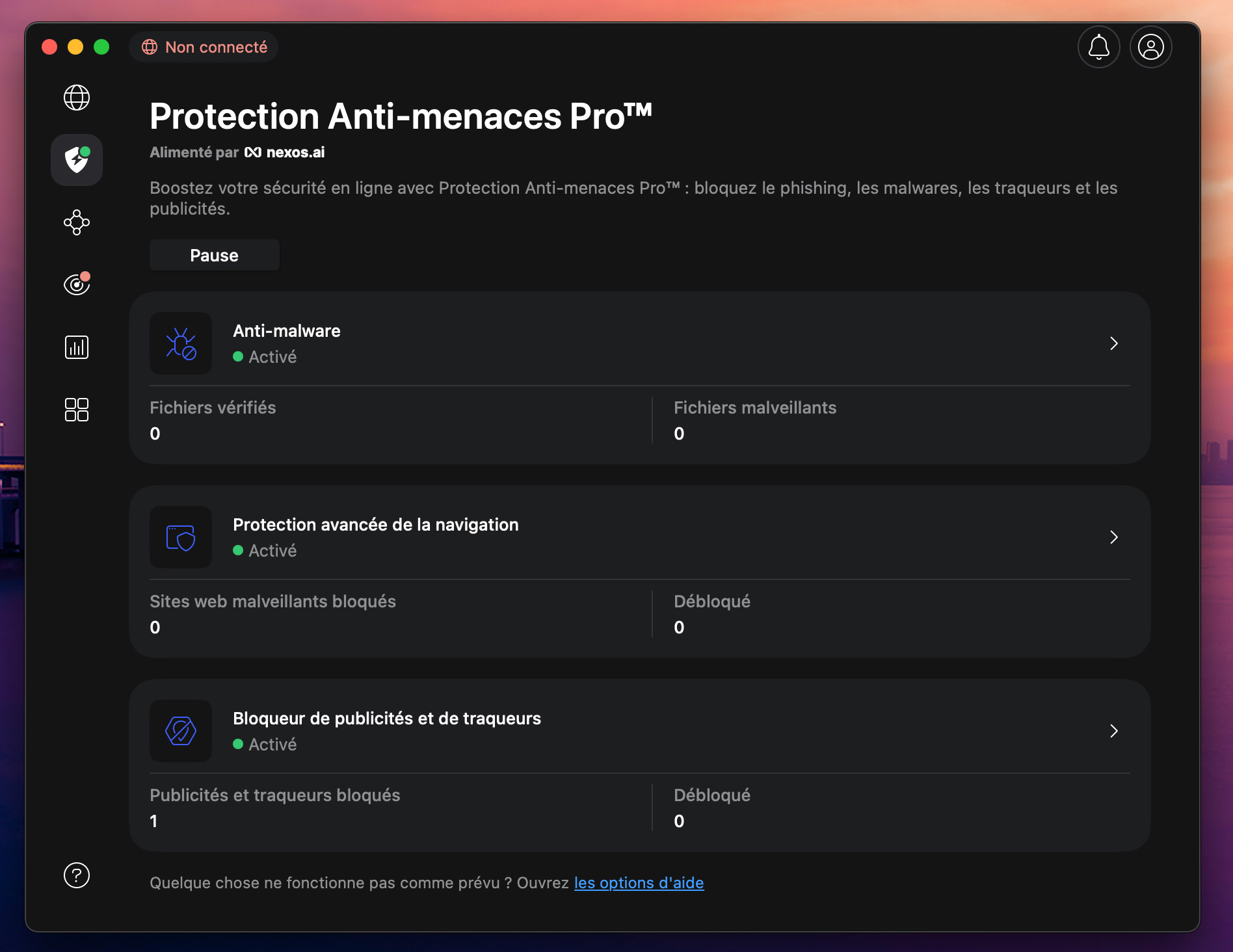
Task: Expand Protection avancée de la navigation details
Action: pyautogui.click(x=1114, y=537)
